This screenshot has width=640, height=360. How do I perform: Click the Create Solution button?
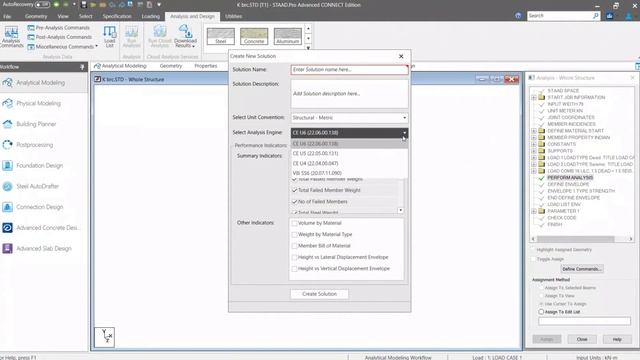tap(320, 294)
